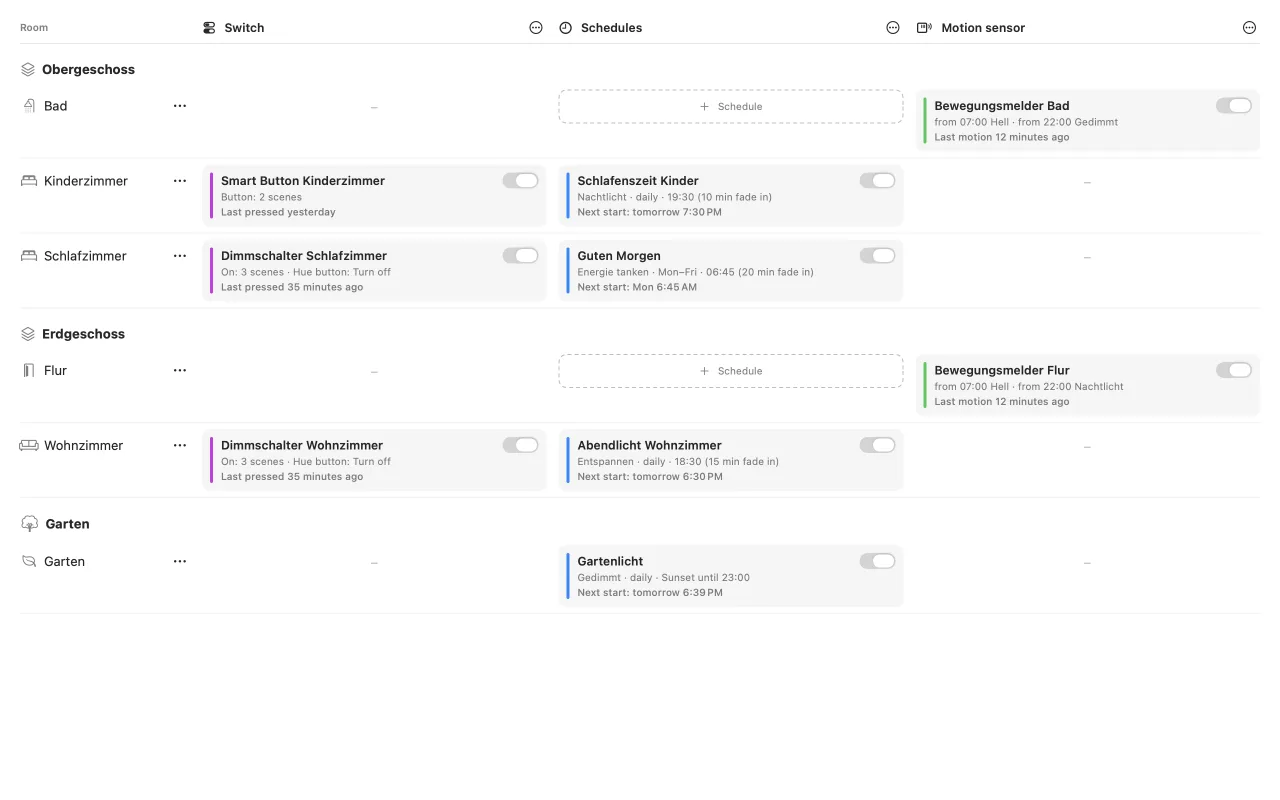Toggle Bewegungsmelder Bad motion sensor
This screenshot has height=800, width=1280.
(x=1234, y=105)
